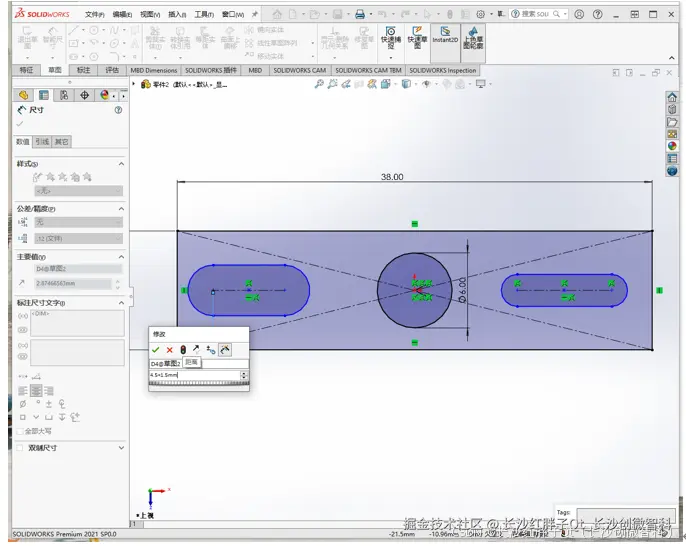Open 工具 menu

point(204,14)
